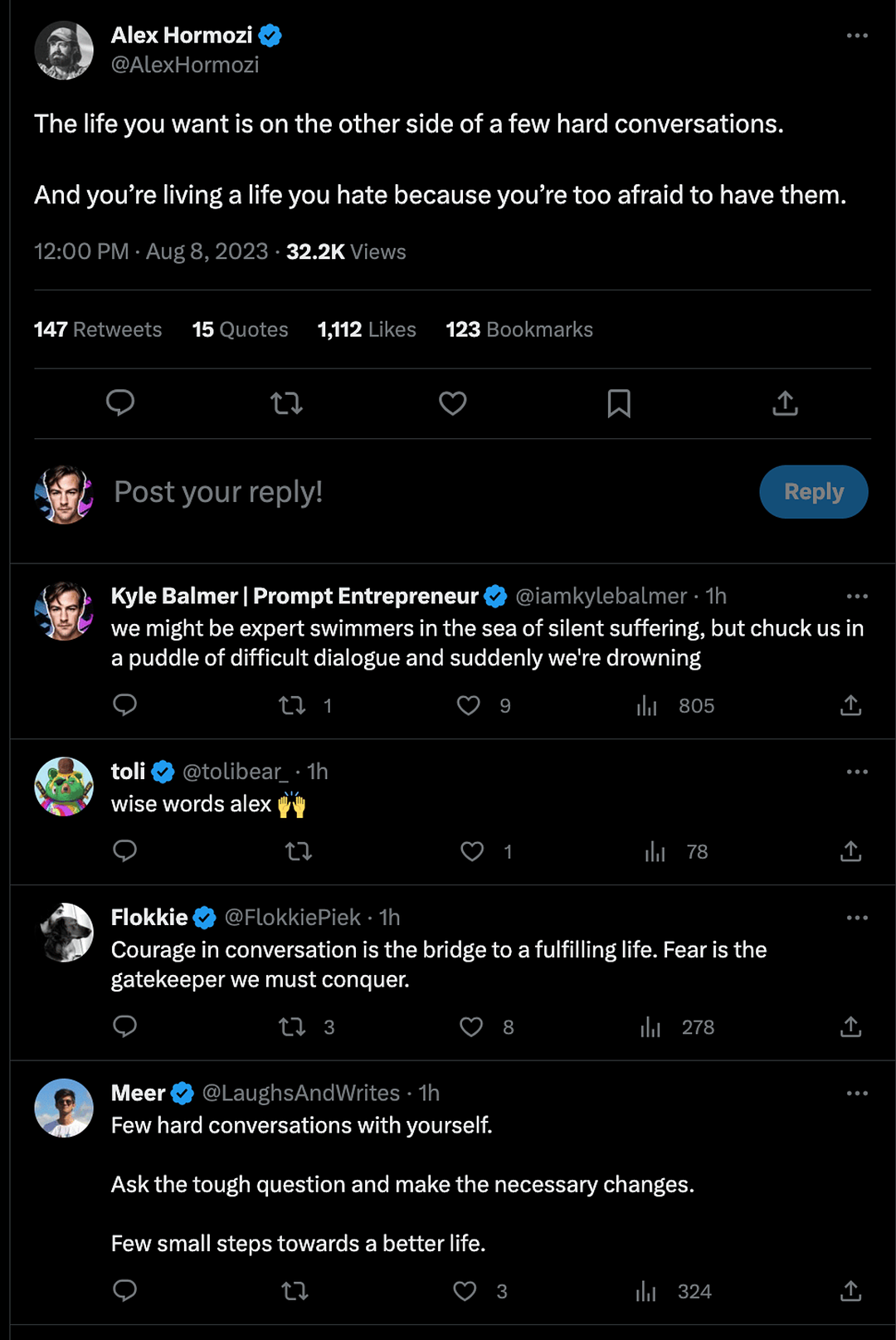Share toli's reply
Viewport: 896px width, 1340px height.
point(850,851)
